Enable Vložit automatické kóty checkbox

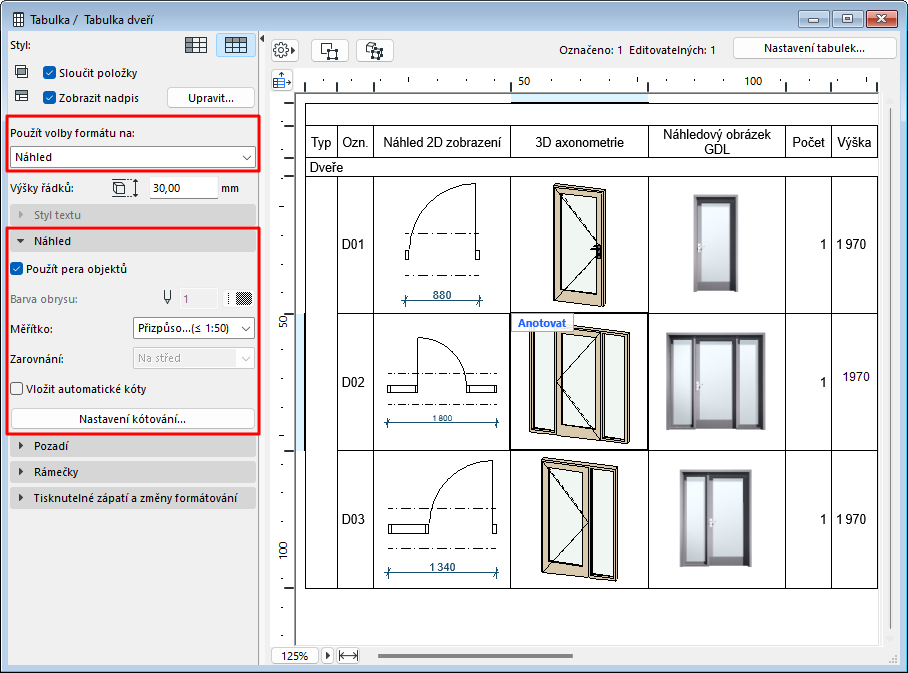click(16, 389)
